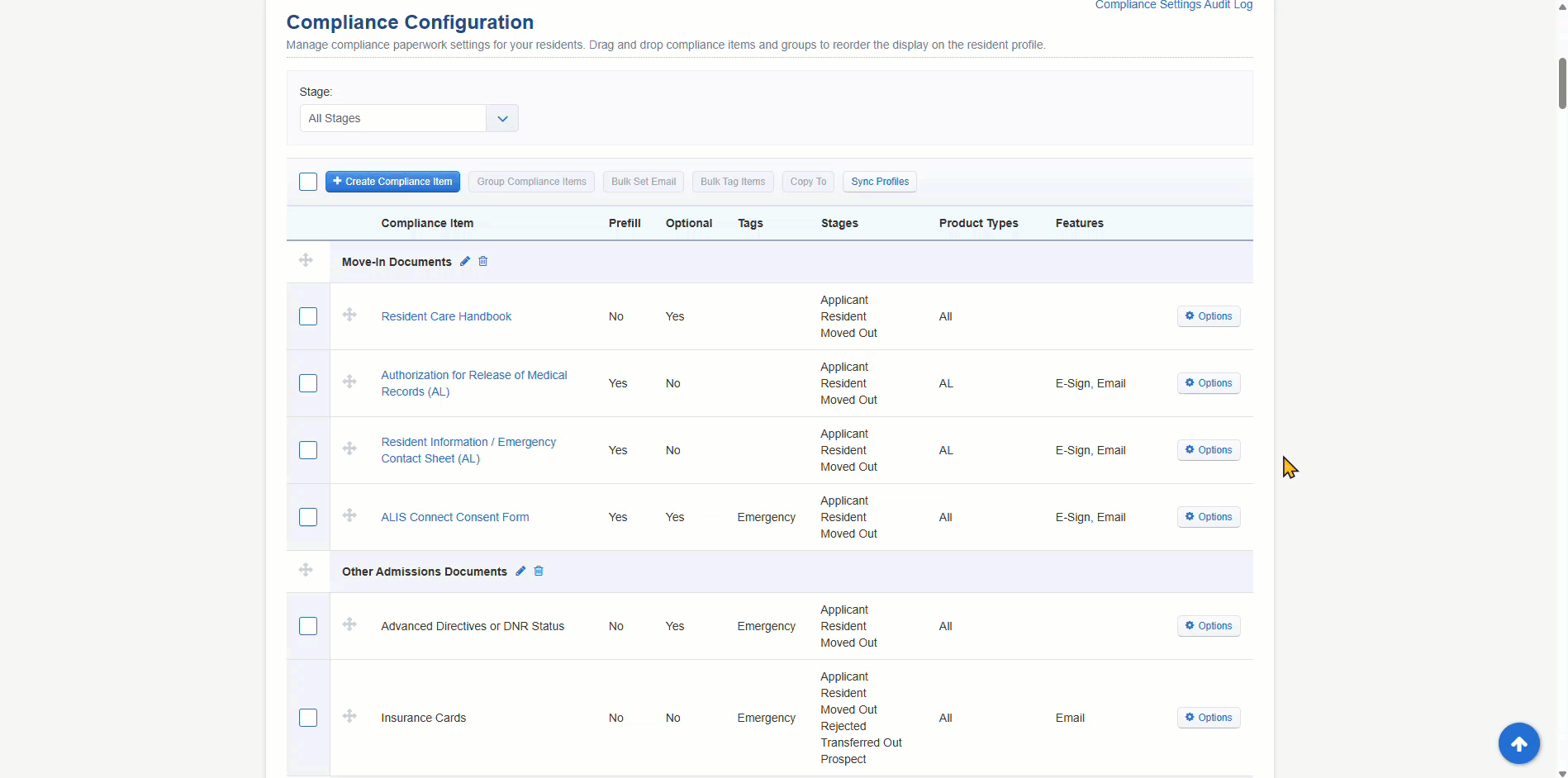This screenshot has width=1568, height=778.
Task: Delete the Other Admissions Documents group
Action: (x=539, y=571)
